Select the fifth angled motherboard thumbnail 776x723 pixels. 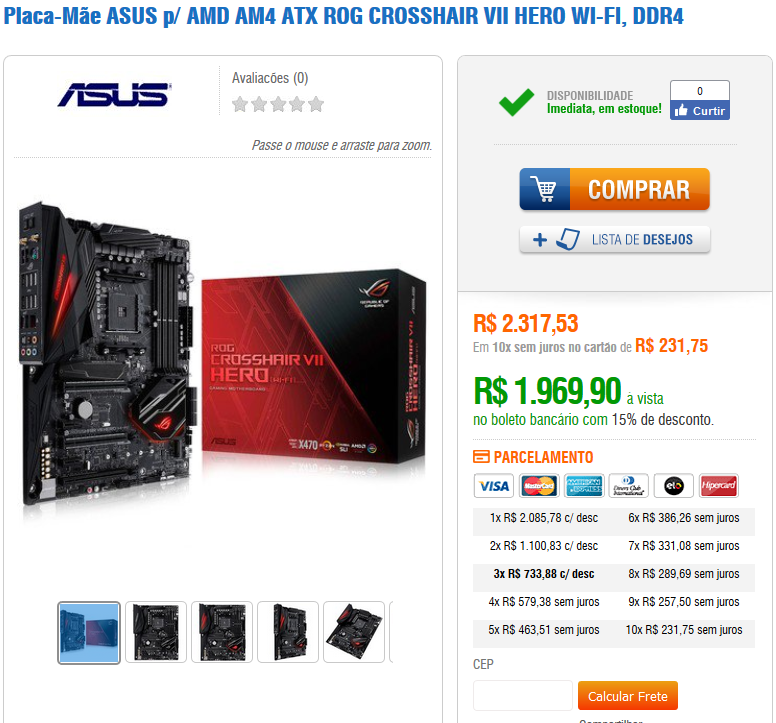pyautogui.click(x=354, y=632)
